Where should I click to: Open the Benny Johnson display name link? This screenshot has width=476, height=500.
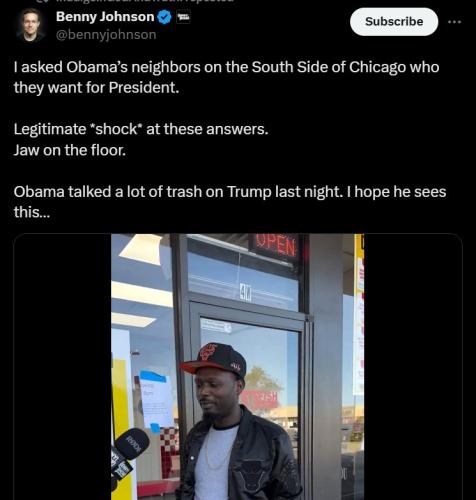105,17
